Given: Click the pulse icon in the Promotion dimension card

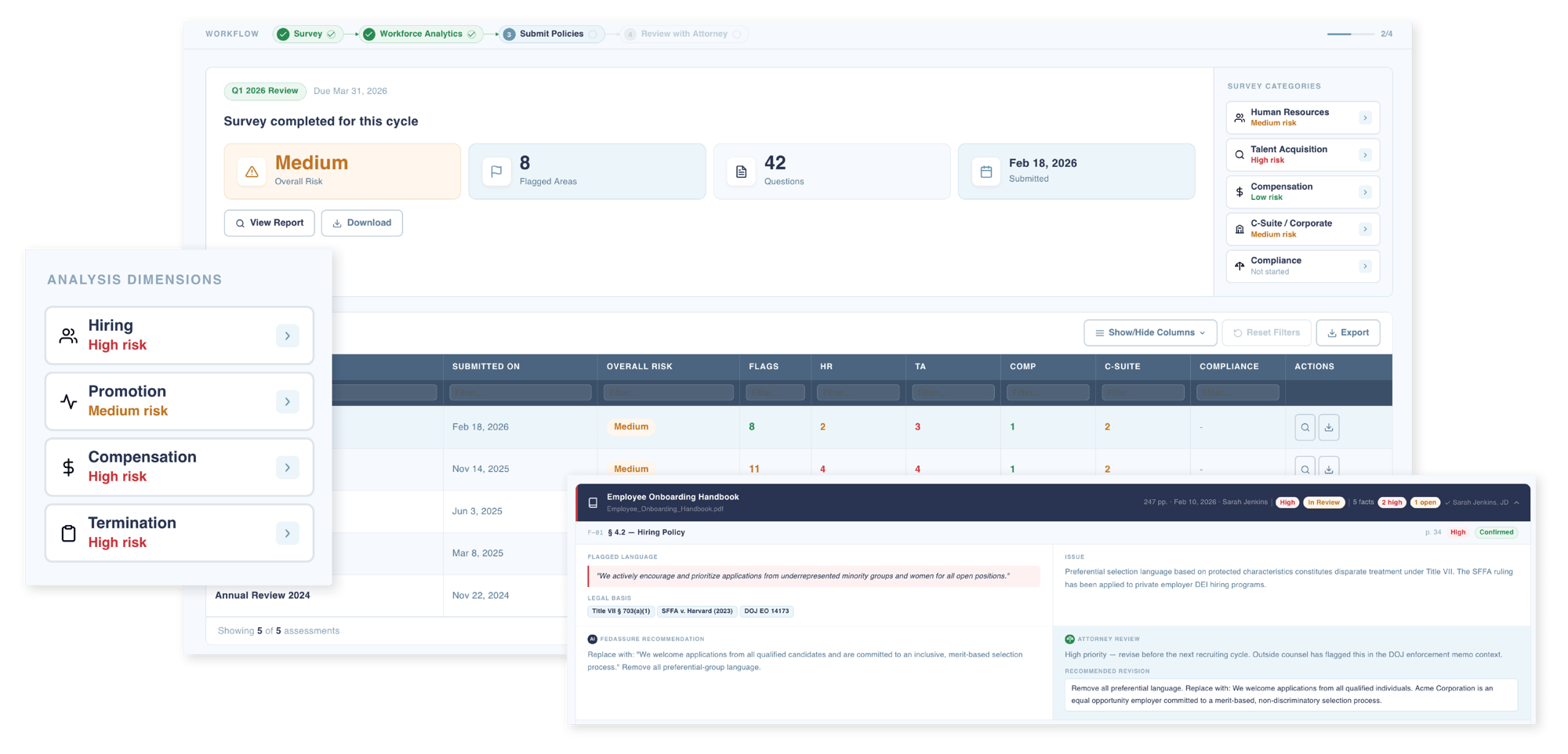Looking at the screenshot, I should [x=69, y=401].
